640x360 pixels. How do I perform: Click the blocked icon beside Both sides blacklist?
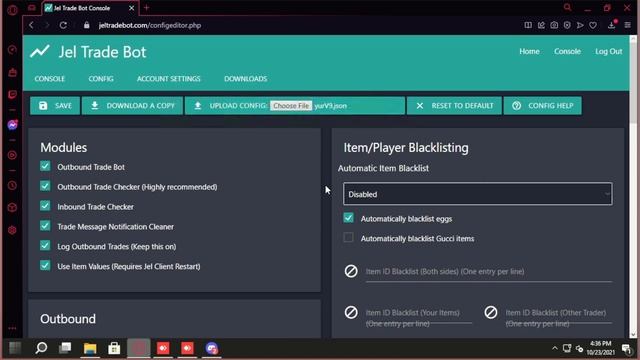(x=351, y=271)
